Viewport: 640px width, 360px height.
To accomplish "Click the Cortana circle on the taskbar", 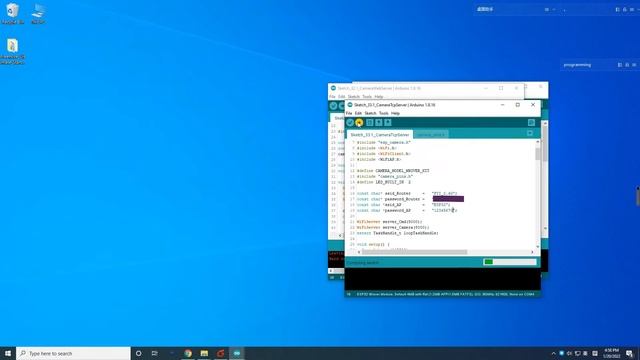I will (x=138, y=353).
